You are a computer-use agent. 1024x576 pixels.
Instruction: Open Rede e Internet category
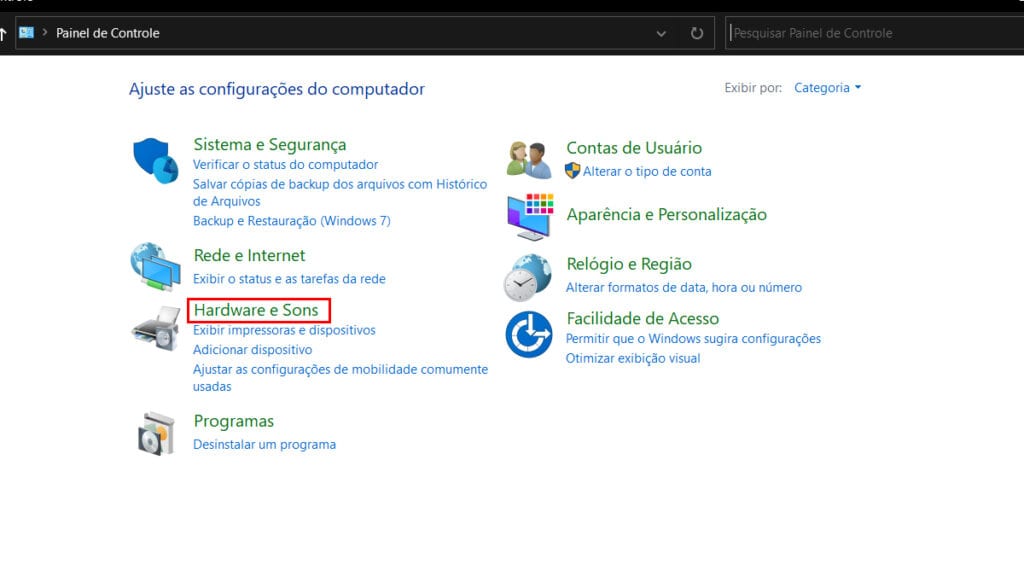249,255
